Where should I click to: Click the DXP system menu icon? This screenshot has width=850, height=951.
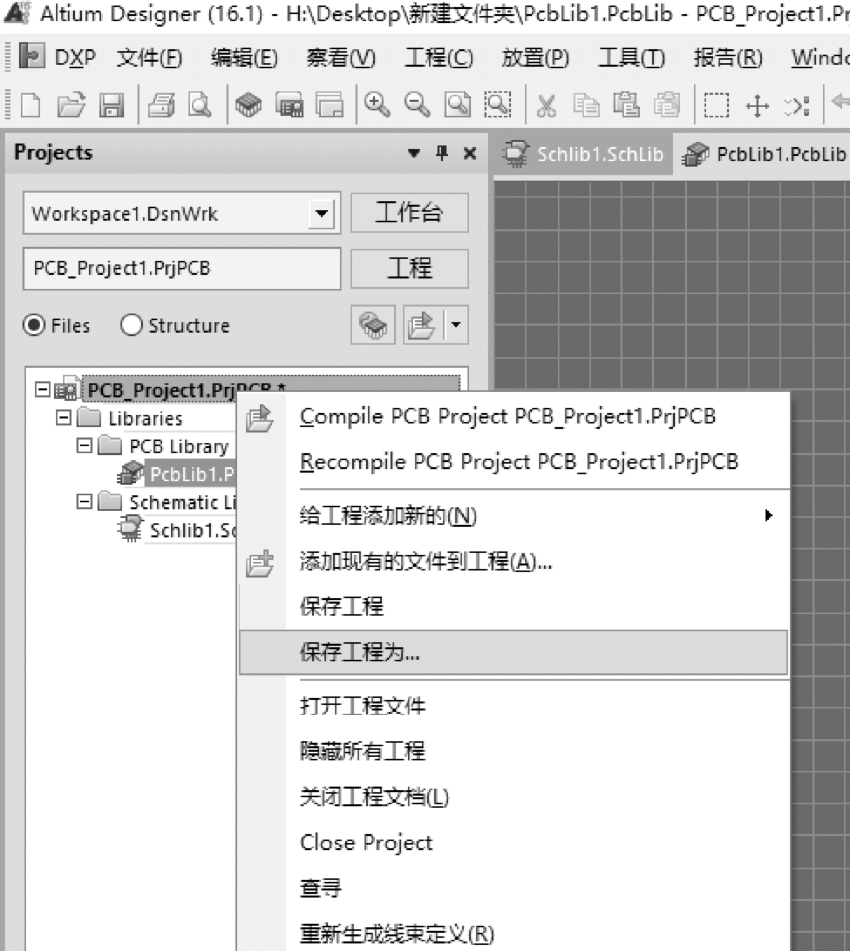32,56
